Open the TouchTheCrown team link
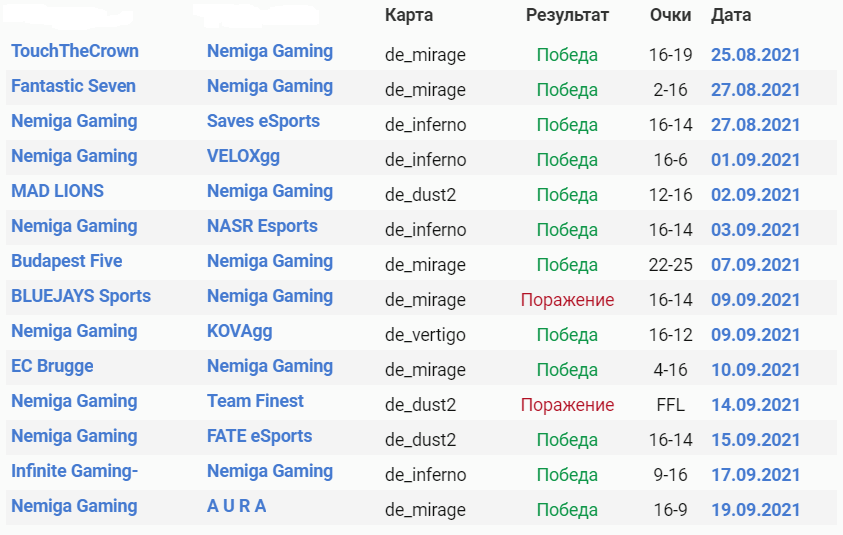The image size is (843, 535). click(75, 51)
